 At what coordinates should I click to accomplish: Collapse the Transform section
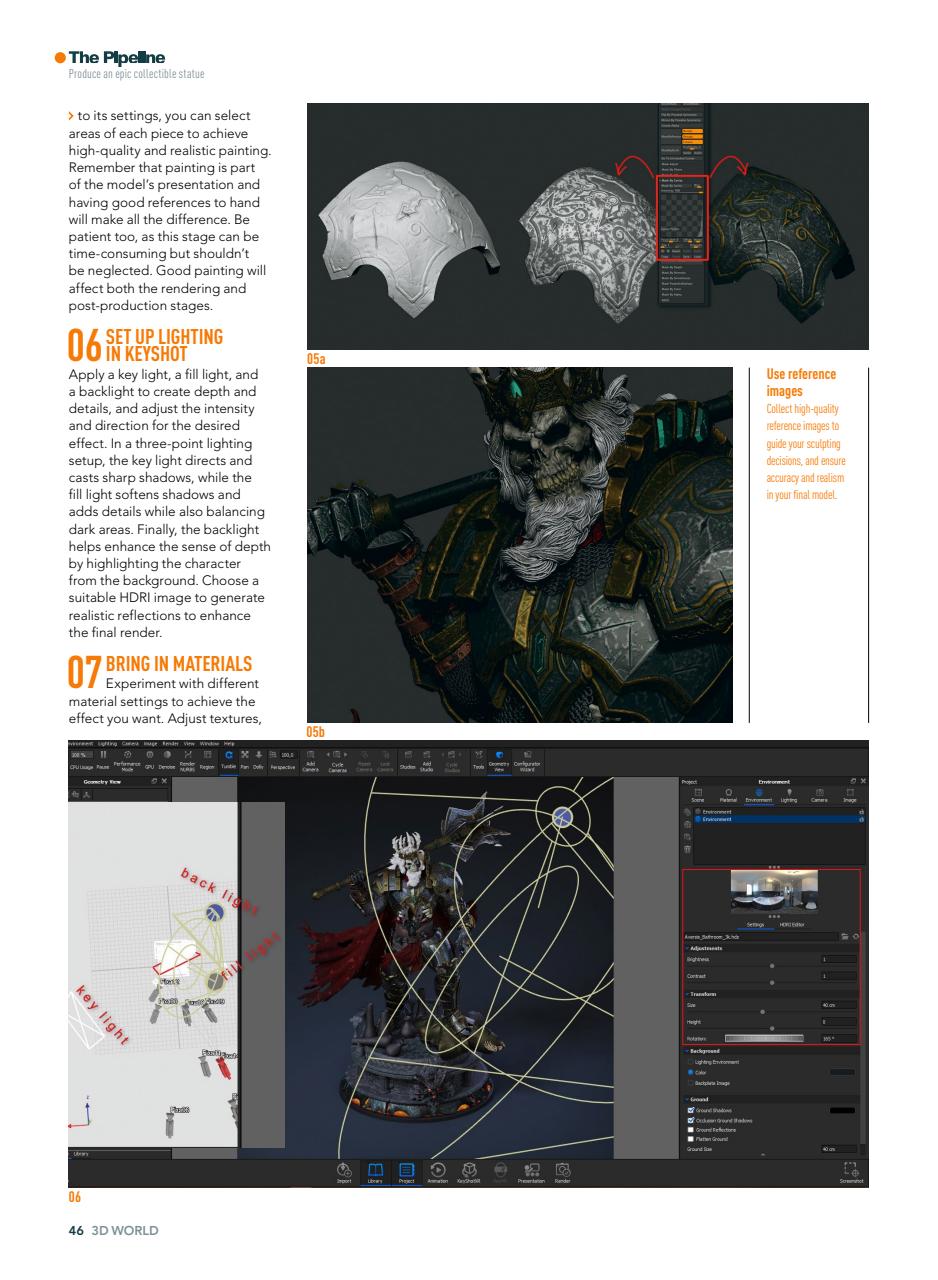[x=688, y=993]
